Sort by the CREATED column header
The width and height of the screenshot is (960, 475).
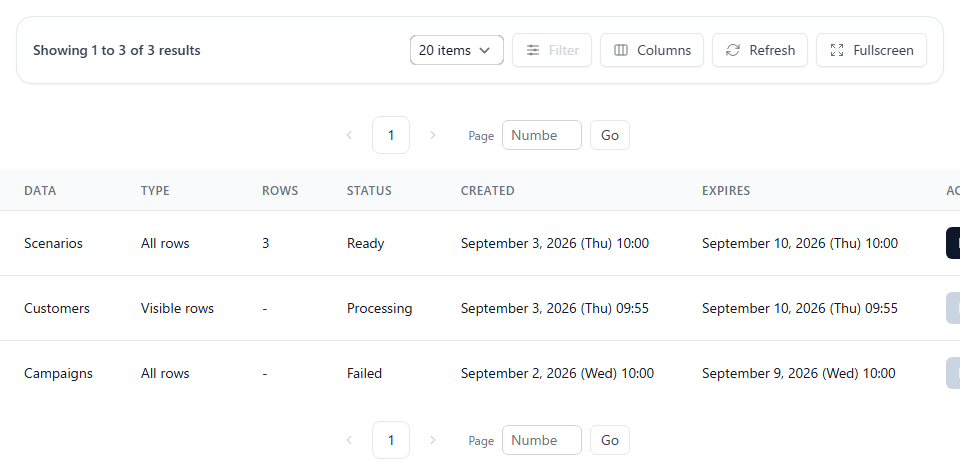(487, 190)
